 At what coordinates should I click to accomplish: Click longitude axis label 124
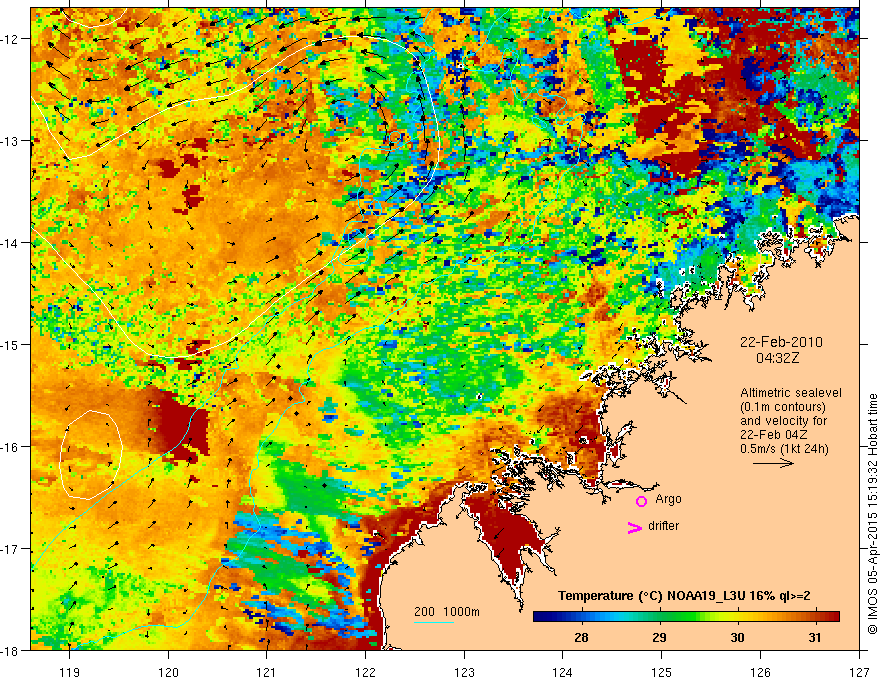click(x=563, y=672)
